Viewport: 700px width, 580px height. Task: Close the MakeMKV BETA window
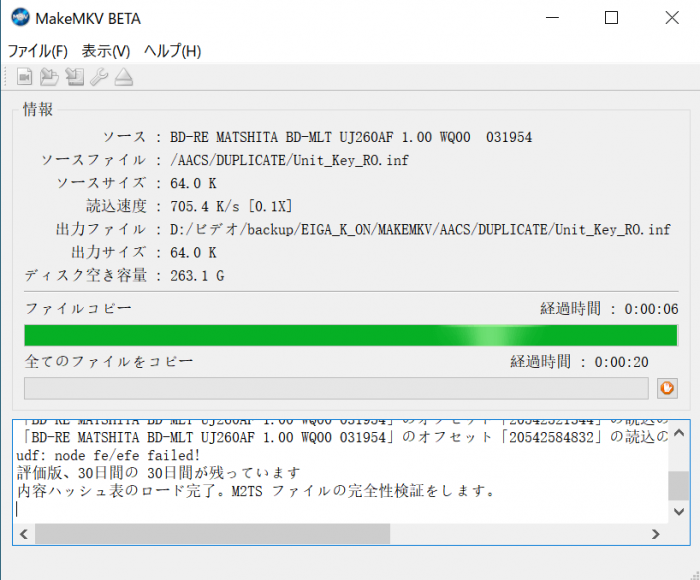672,18
